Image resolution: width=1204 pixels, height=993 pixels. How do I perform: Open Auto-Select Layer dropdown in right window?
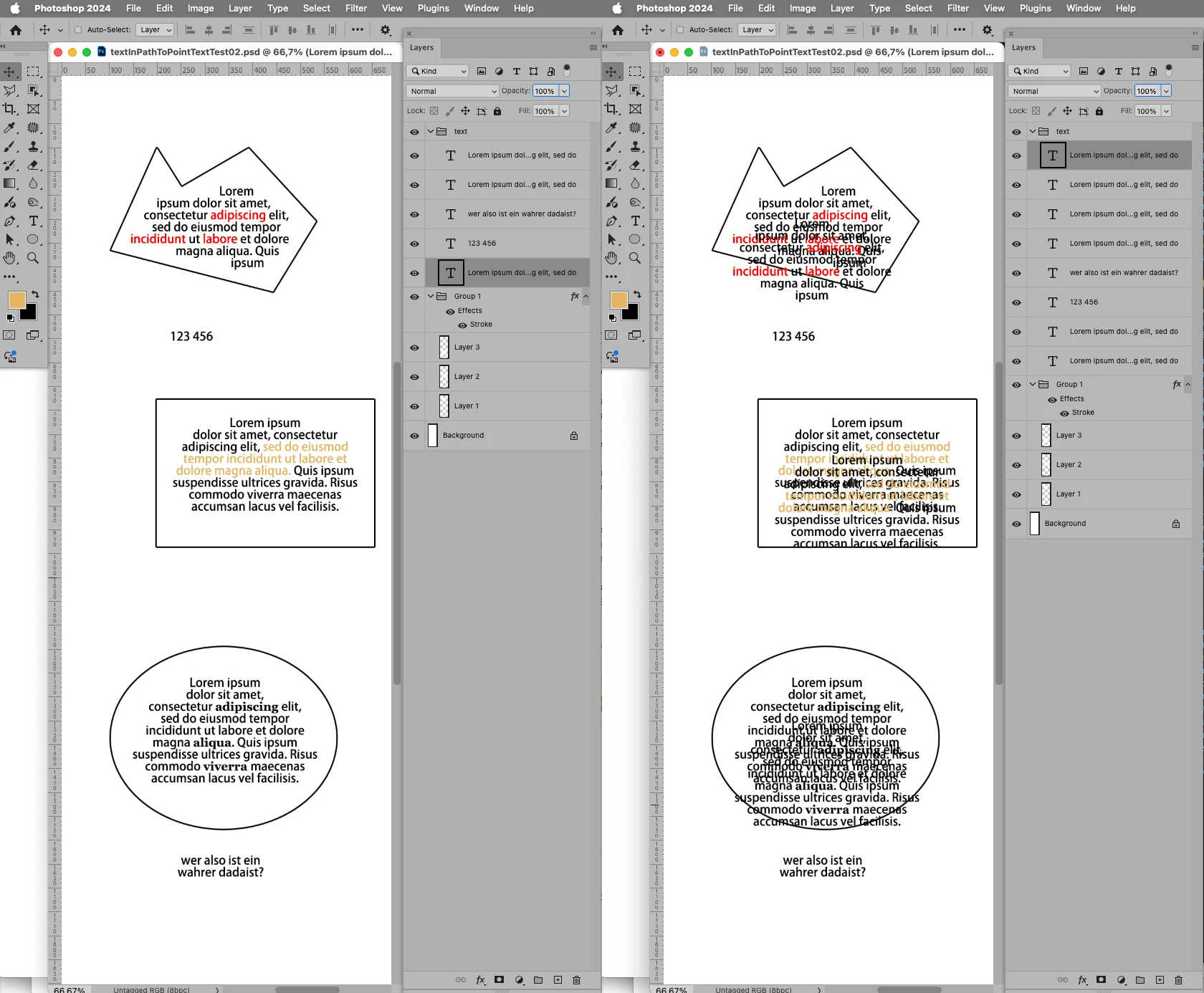point(757,30)
